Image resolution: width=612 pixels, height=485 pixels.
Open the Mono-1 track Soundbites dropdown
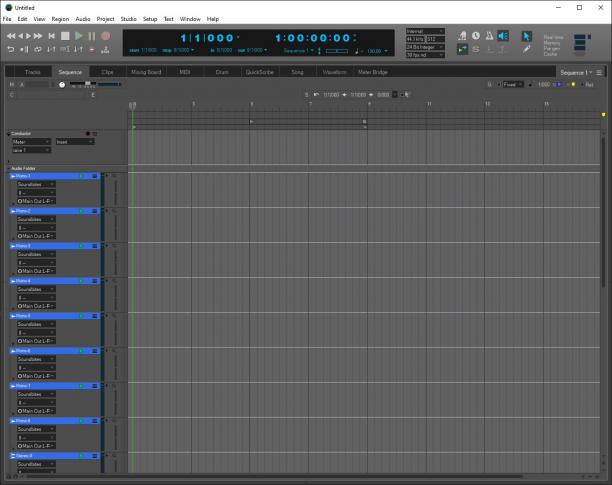point(36,184)
